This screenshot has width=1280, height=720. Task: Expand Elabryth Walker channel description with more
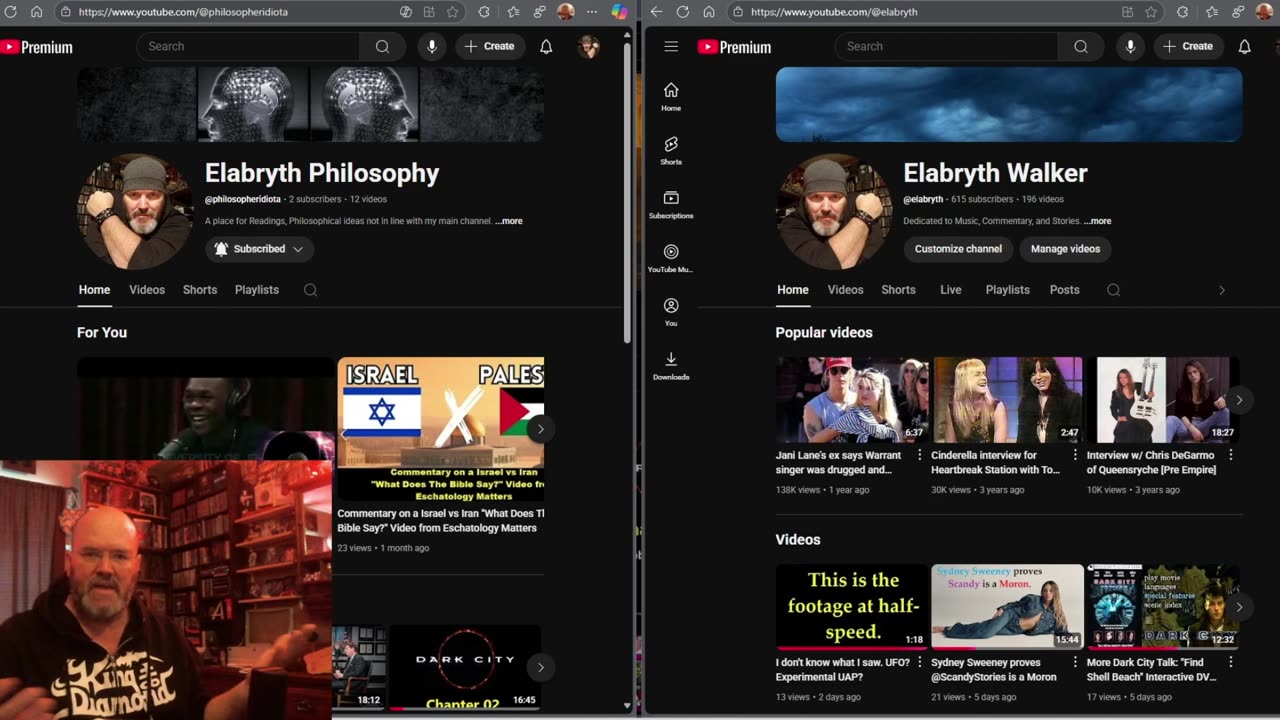[x=1097, y=221]
